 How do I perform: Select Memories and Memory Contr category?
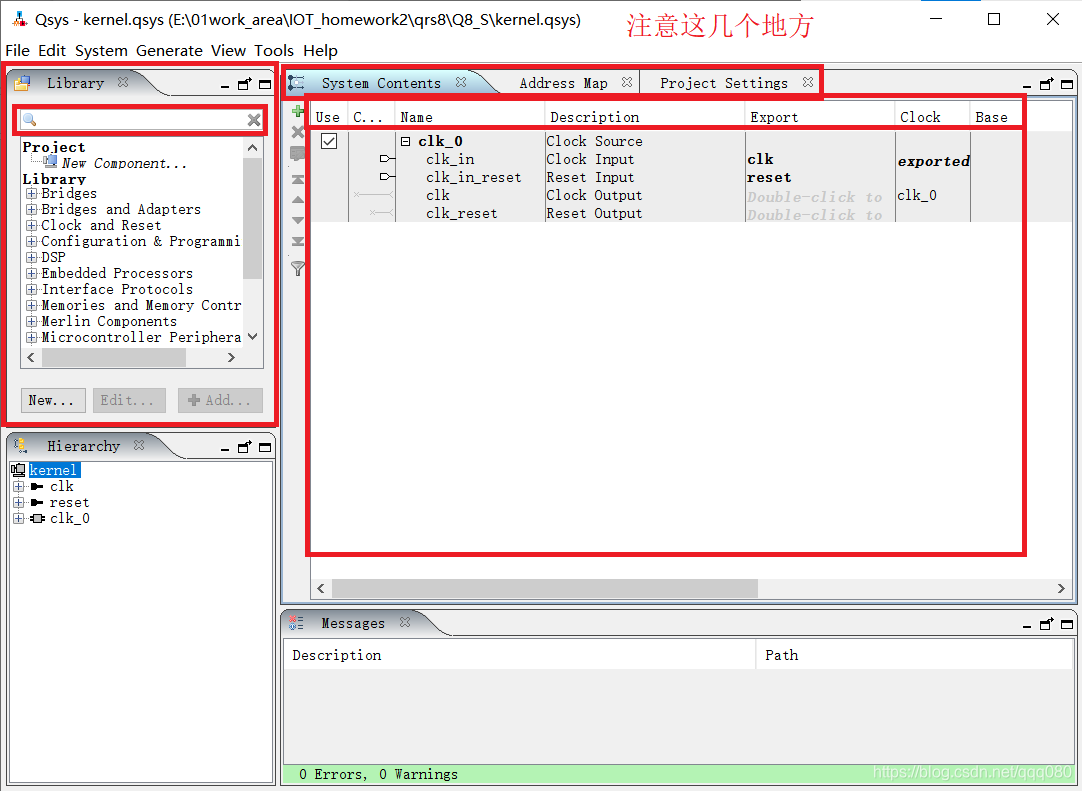(x=141, y=305)
